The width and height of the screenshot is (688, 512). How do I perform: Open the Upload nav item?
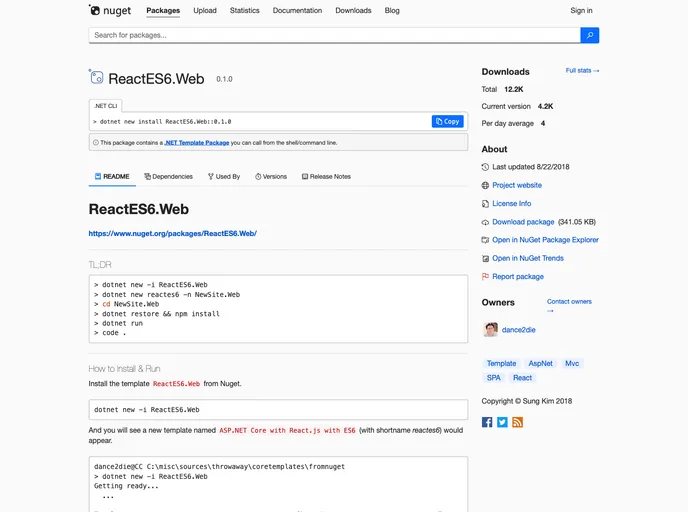pos(205,11)
